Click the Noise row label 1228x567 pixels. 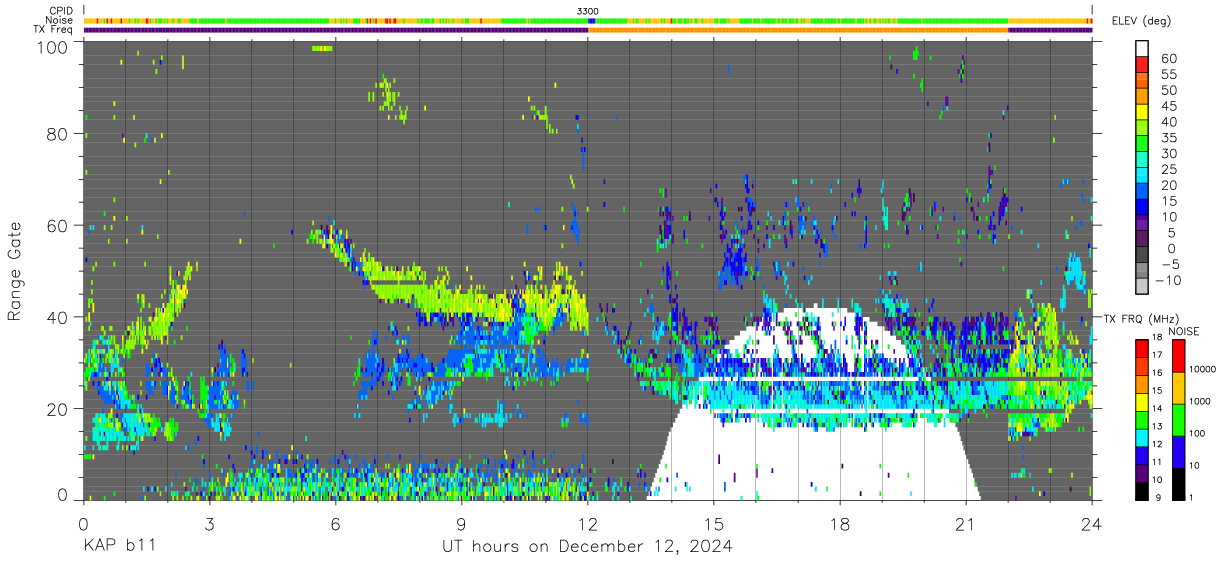pyautogui.click(x=59, y=20)
